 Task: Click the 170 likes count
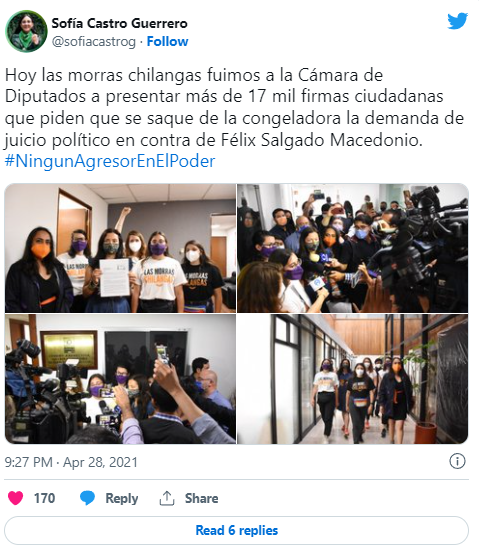click(44, 498)
